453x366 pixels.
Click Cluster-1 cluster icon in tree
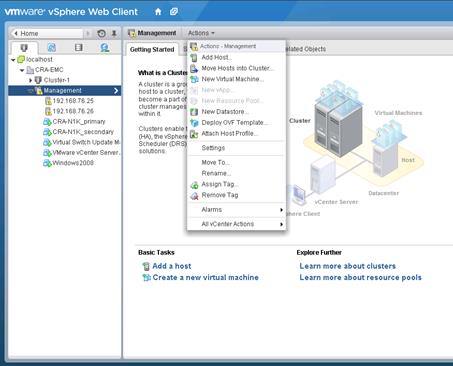click(38, 80)
